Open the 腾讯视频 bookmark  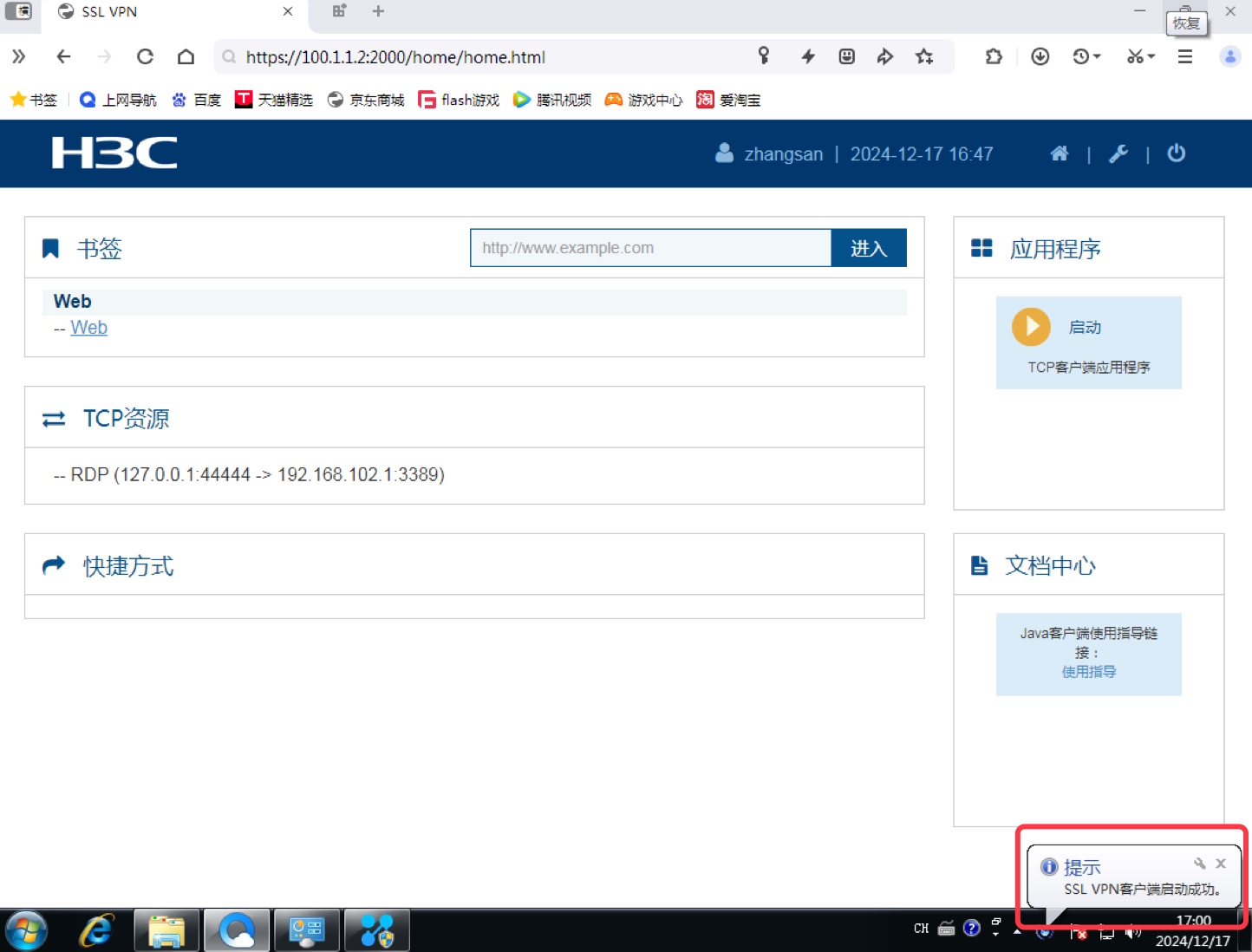pyautogui.click(x=552, y=100)
